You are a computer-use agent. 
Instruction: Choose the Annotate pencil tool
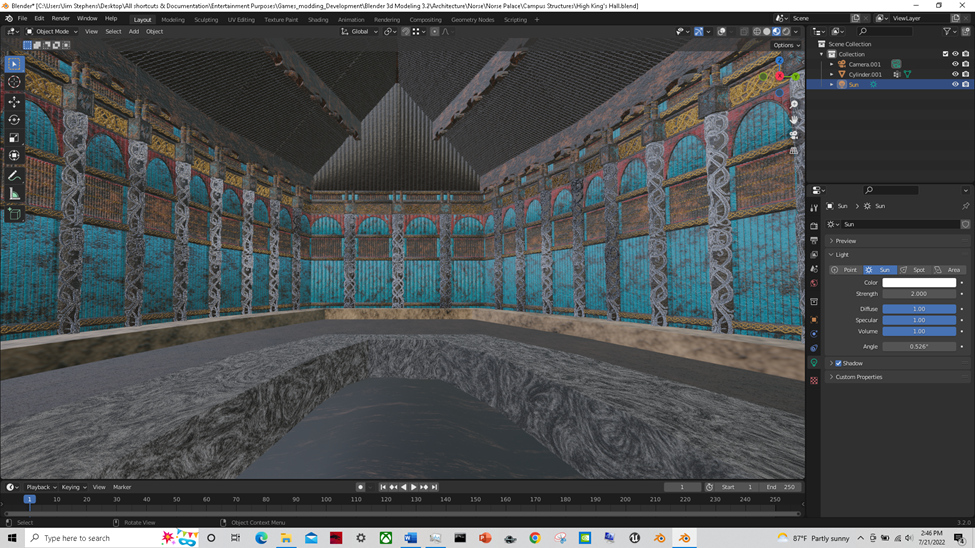click(x=14, y=176)
